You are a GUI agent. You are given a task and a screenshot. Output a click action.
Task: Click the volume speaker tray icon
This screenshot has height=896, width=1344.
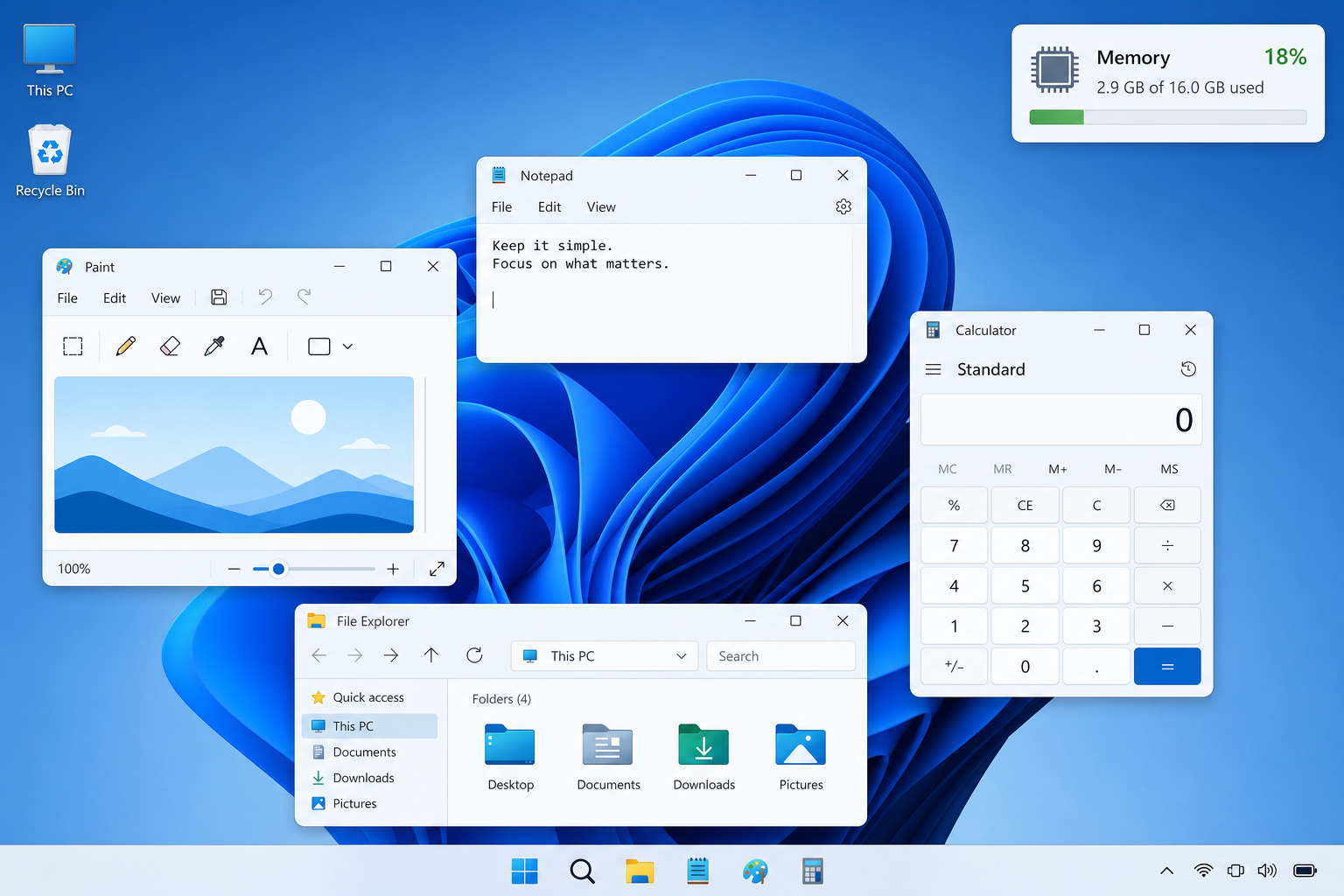pos(1267,871)
